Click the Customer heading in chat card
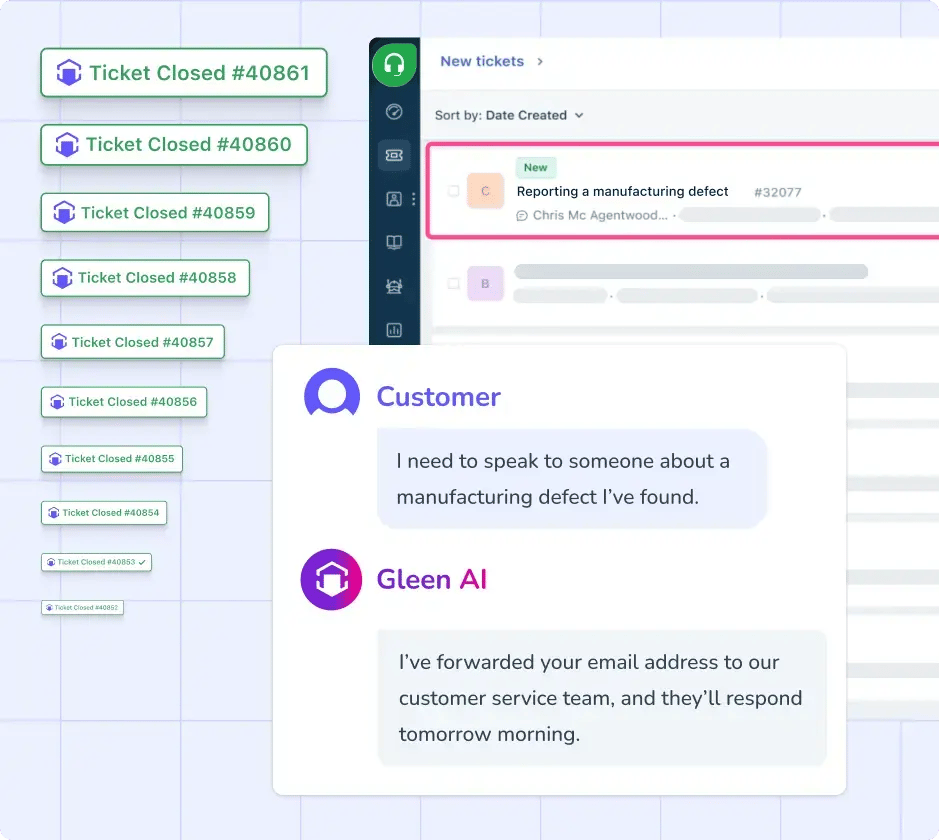This screenshot has width=939, height=840. point(438,397)
